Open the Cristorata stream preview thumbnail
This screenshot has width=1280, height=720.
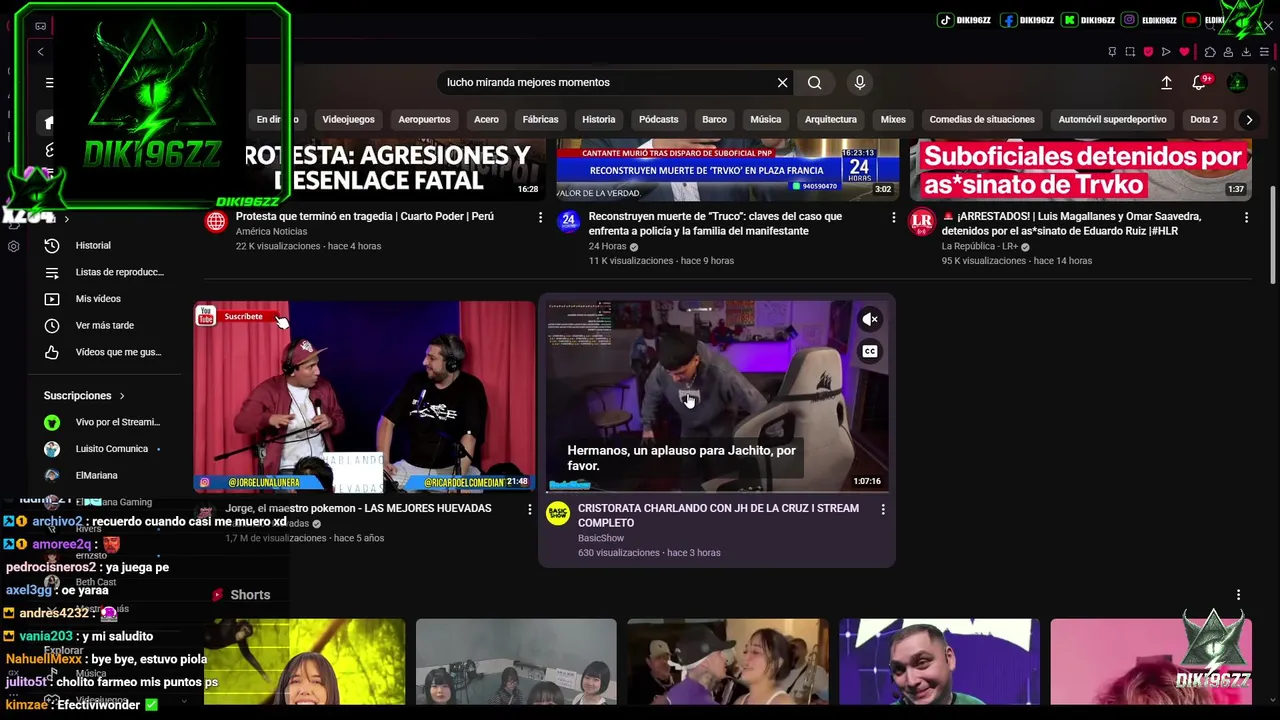717,397
